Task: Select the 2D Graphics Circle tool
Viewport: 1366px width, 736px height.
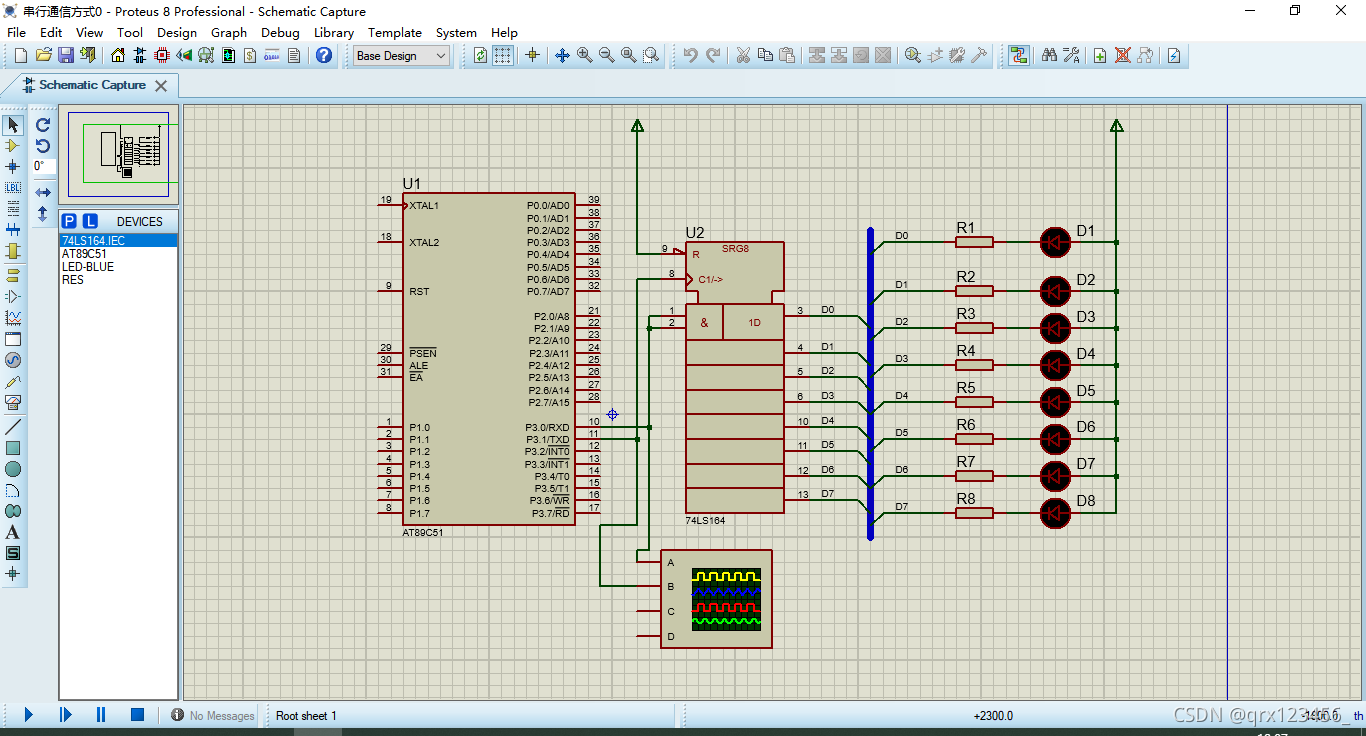Action: (13, 469)
